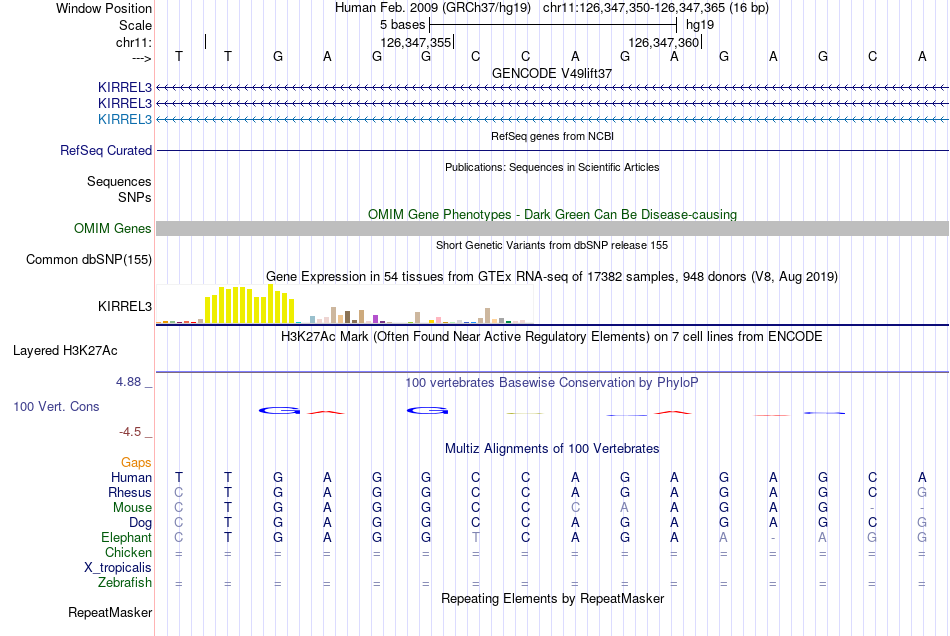The image size is (950, 636).
Task: Select the 'Scale' label in the ruler
Action: 135,25
